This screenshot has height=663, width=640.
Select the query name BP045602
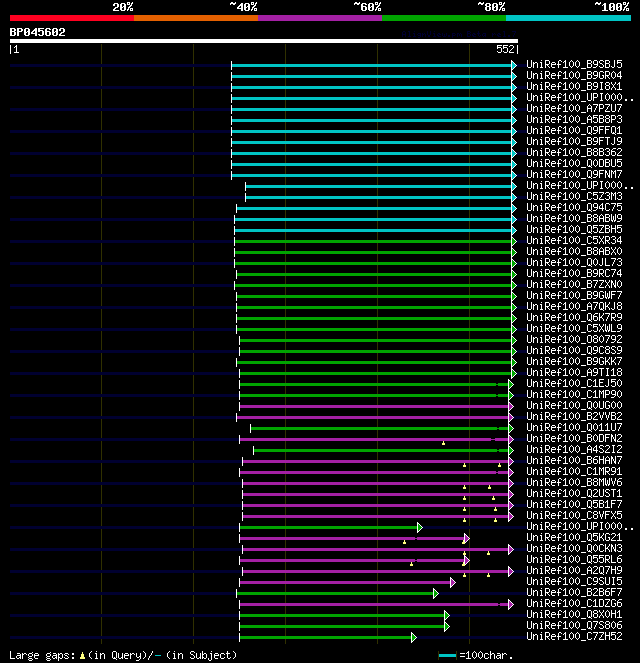click(x=38, y=32)
